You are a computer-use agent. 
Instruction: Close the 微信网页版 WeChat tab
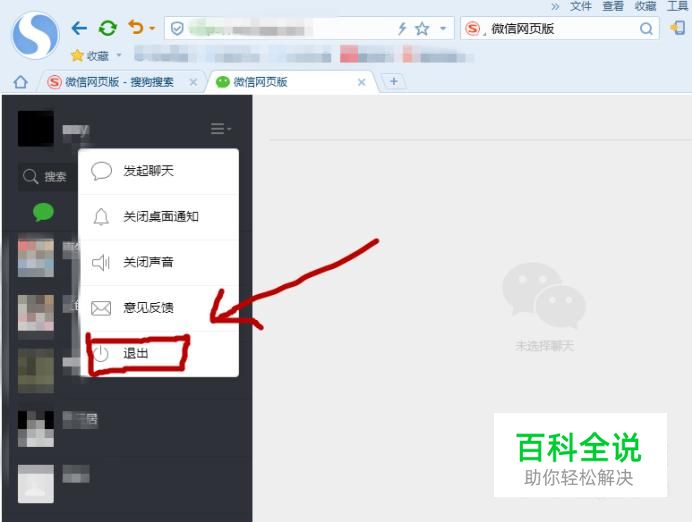(x=361, y=82)
